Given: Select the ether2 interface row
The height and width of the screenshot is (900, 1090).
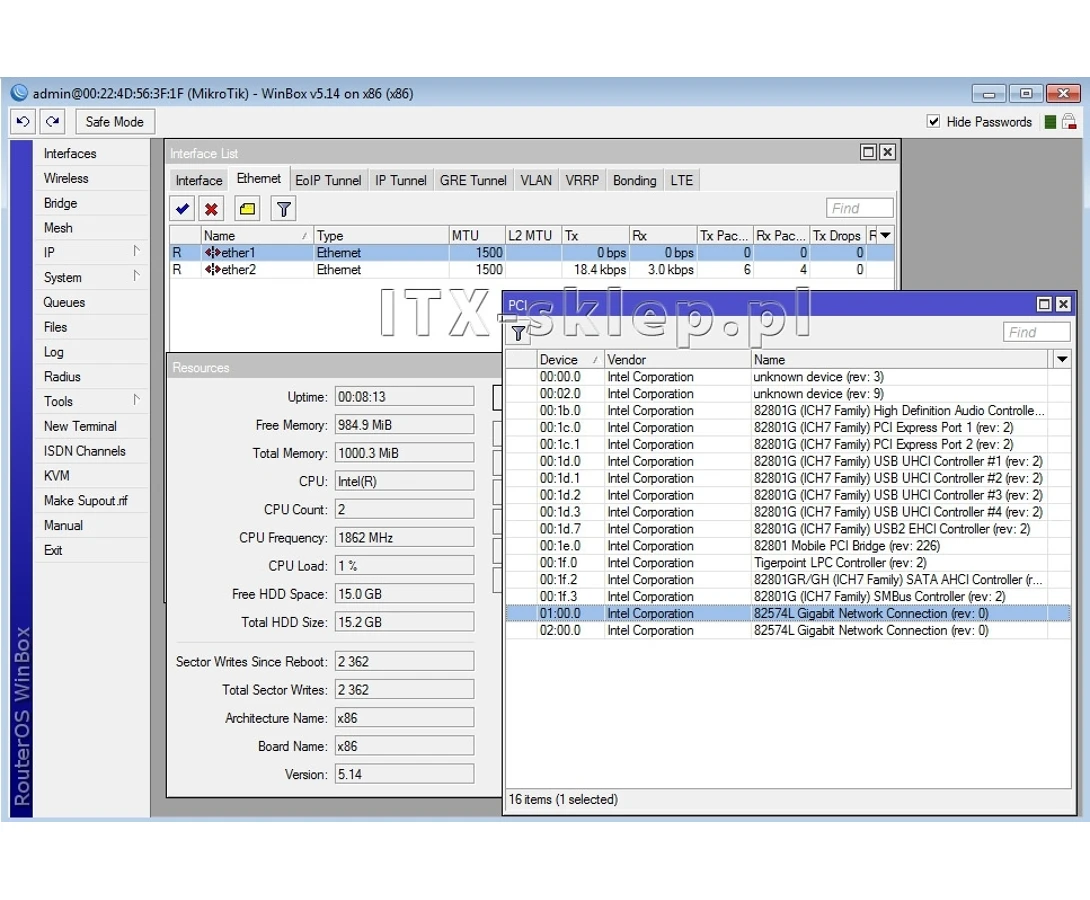Looking at the screenshot, I should click(532, 270).
